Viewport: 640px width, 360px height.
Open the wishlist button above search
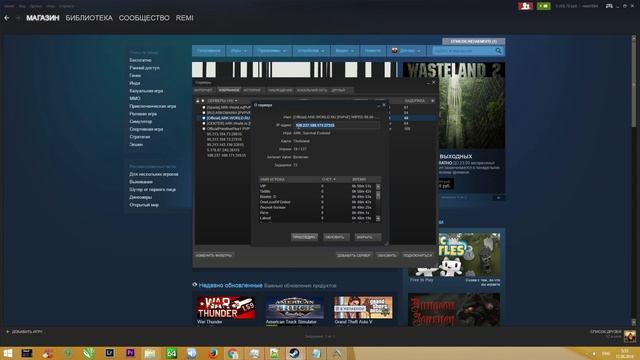tap(473, 41)
